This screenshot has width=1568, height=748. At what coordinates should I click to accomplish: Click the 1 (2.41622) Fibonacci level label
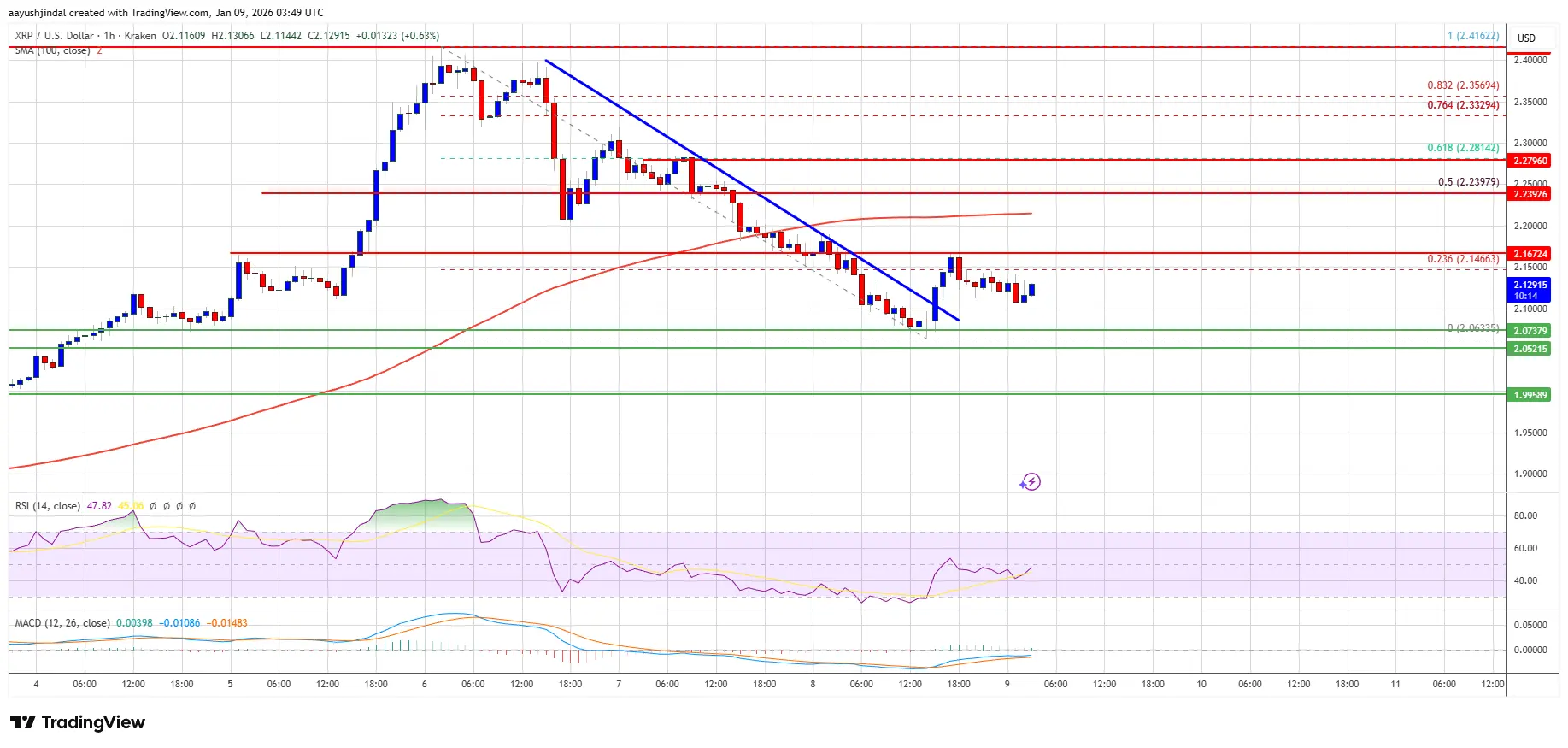tap(1472, 36)
